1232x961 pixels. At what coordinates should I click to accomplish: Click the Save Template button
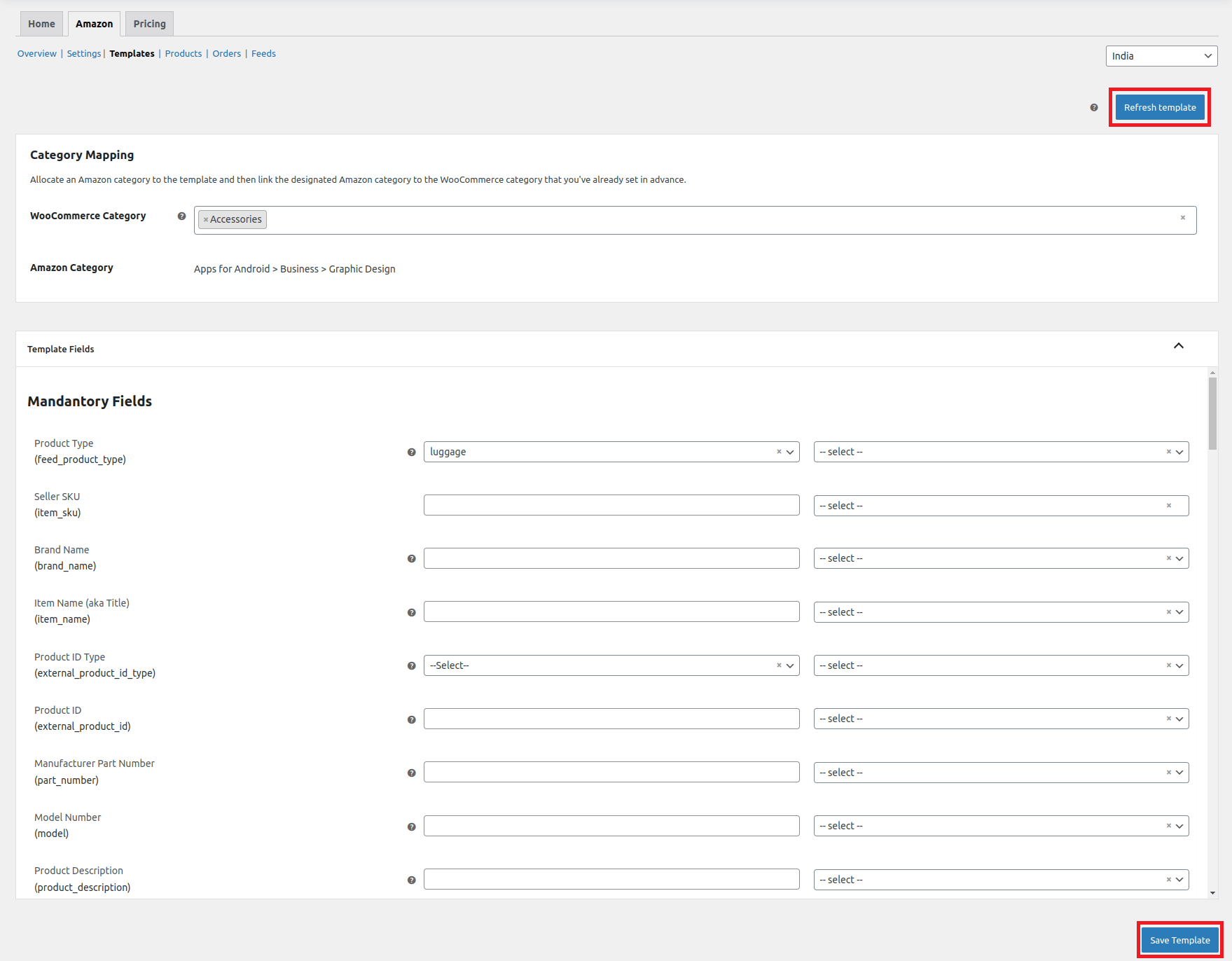(1179, 940)
